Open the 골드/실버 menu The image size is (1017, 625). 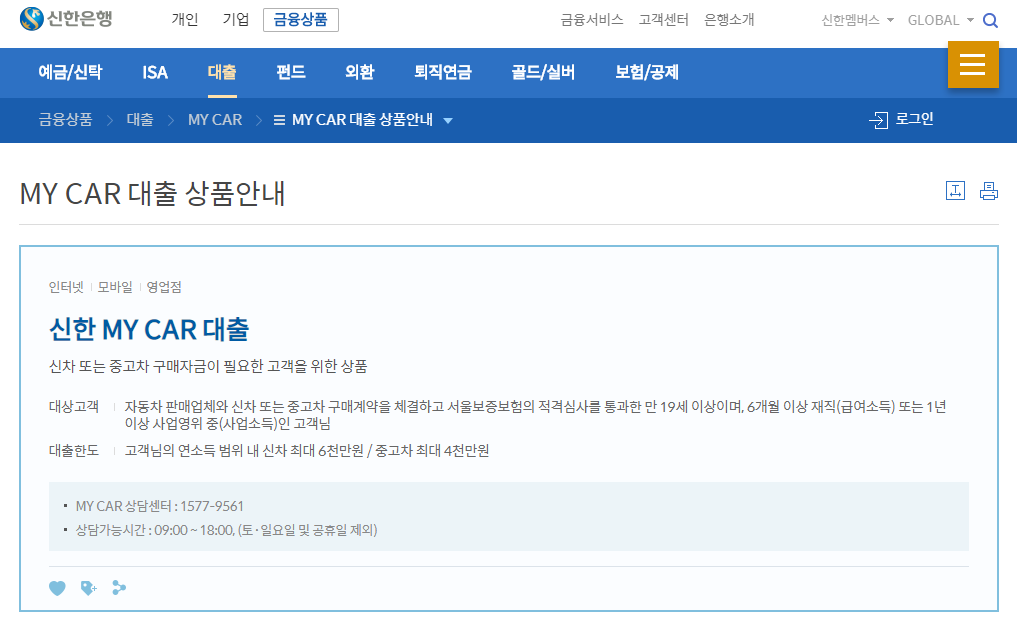(x=544, y=72)
